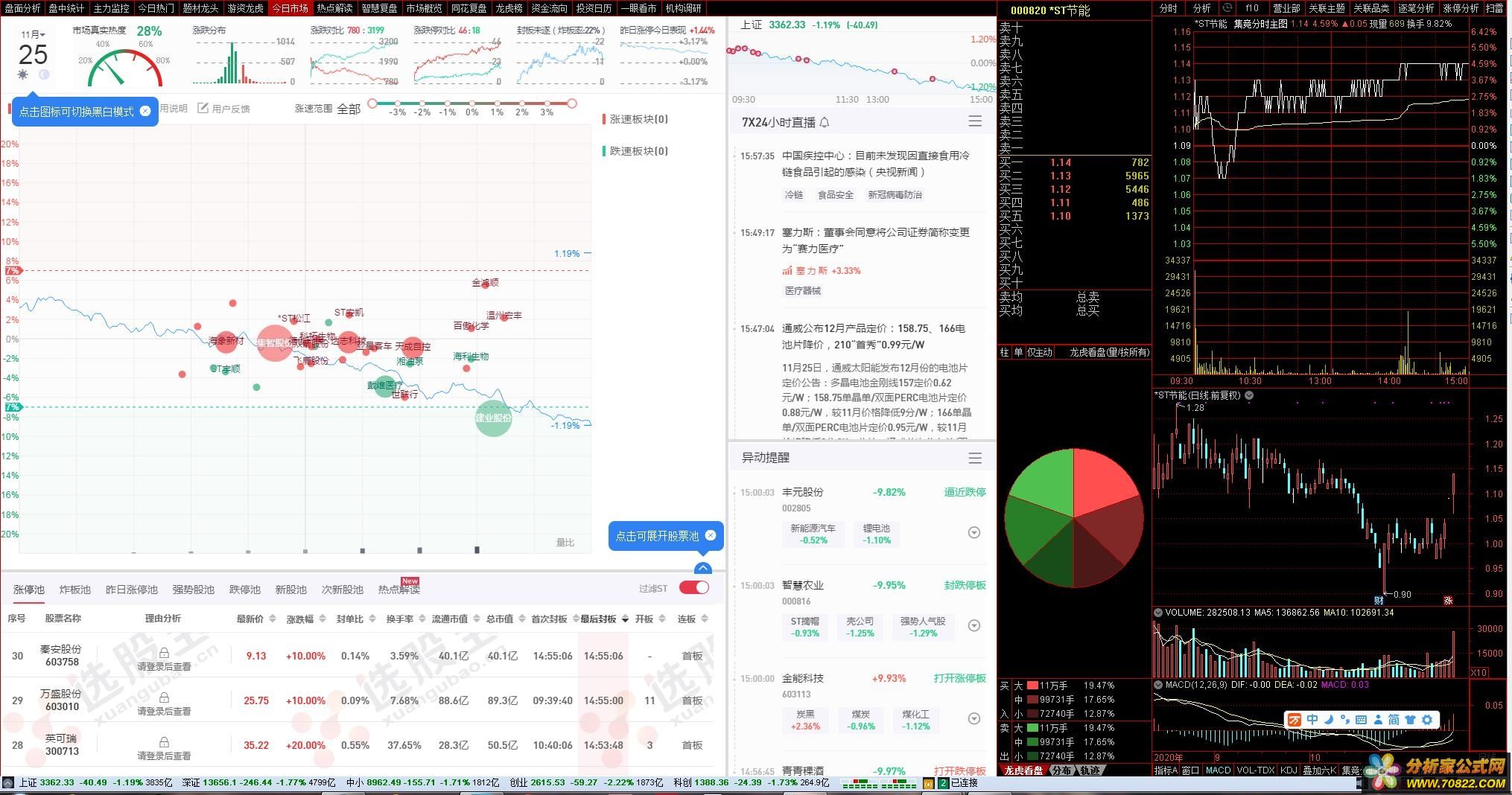Click the 7X24小时直播 bell notification icon
Image resolution: width=1512 pixels, height=795 pixels.
pyautogui.click(x=825, y=122)
